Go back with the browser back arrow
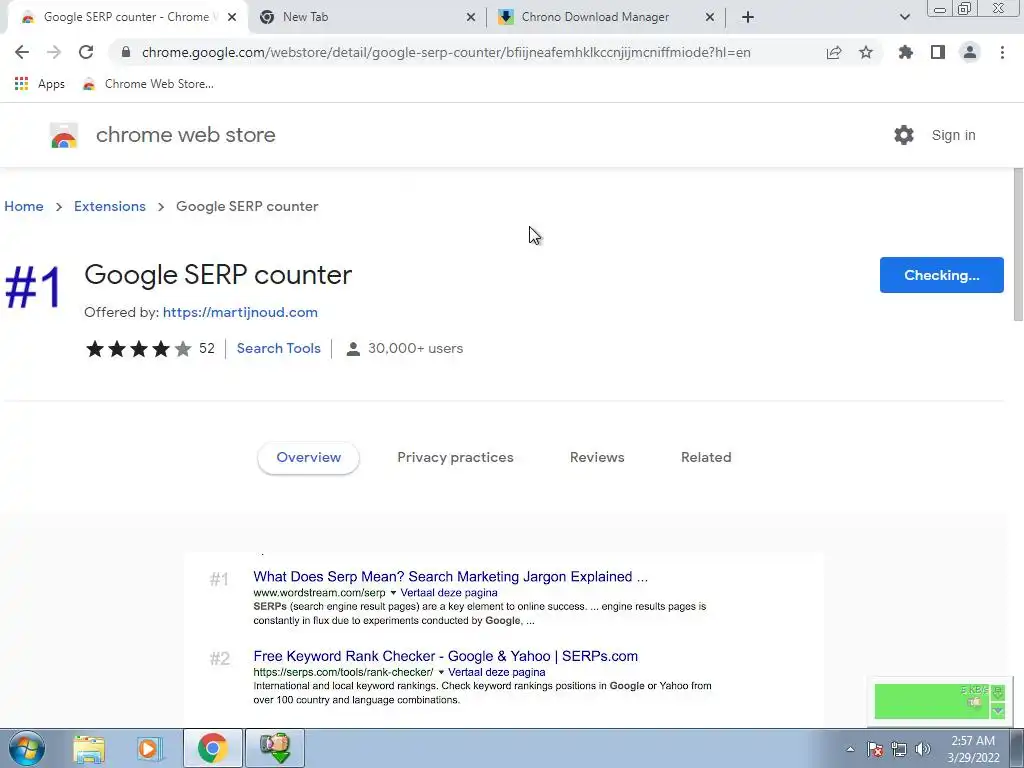This screenshot has width=1024, height=768. point(22,52)
